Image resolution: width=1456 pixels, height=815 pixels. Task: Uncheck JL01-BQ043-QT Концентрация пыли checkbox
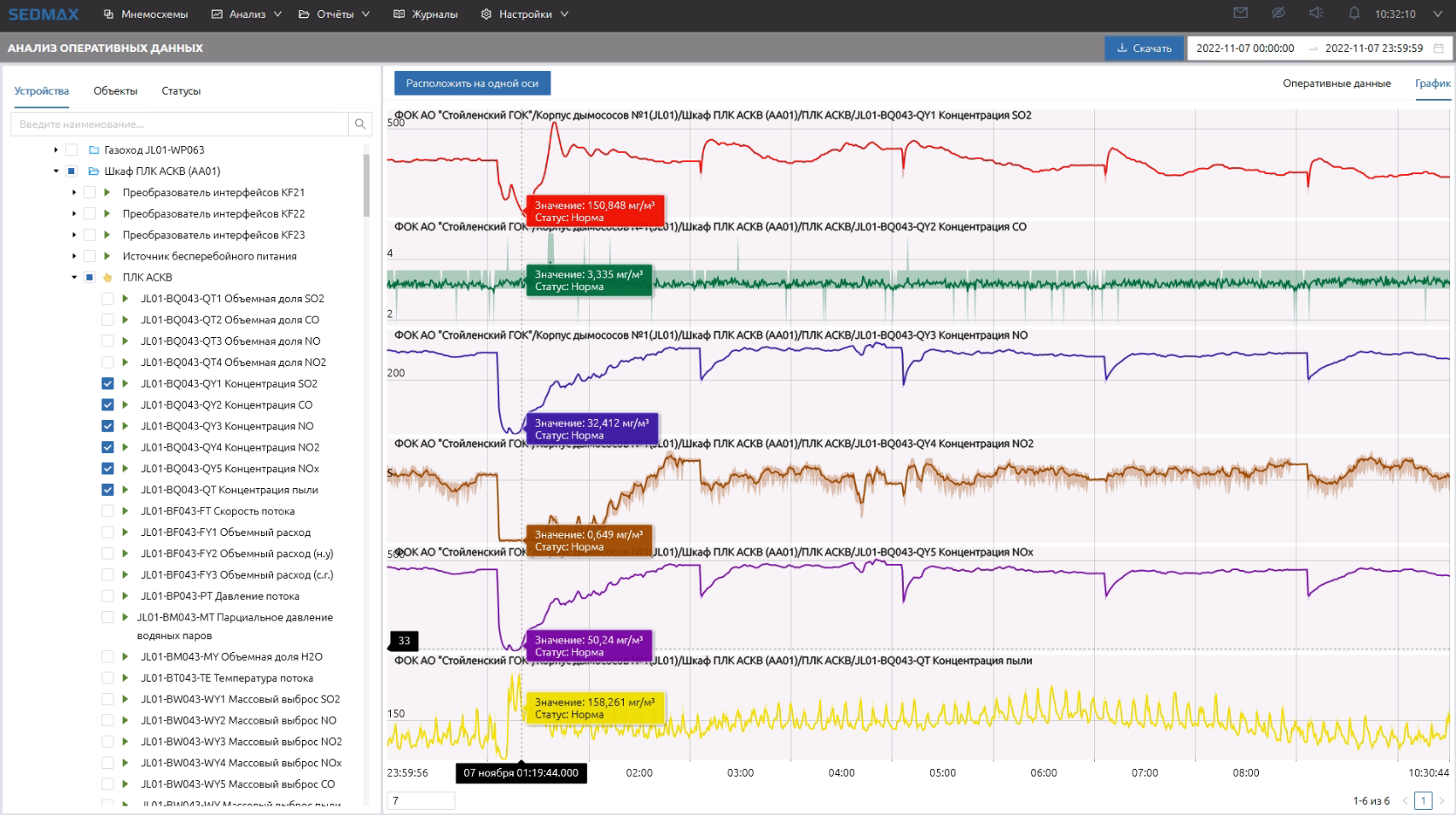[108, 490]
